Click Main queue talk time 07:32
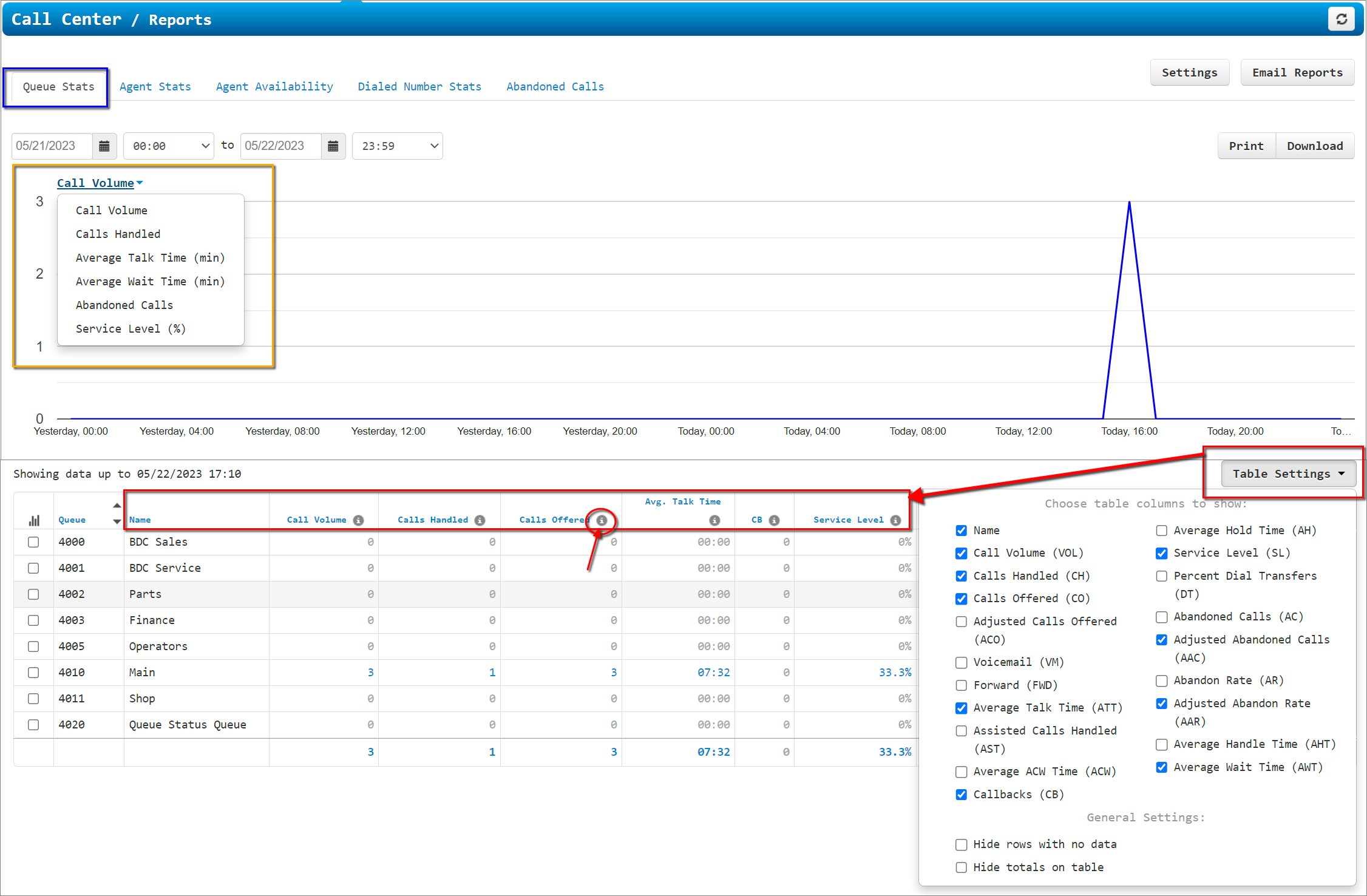This screenshot has height=896, width=1367. 714,673
